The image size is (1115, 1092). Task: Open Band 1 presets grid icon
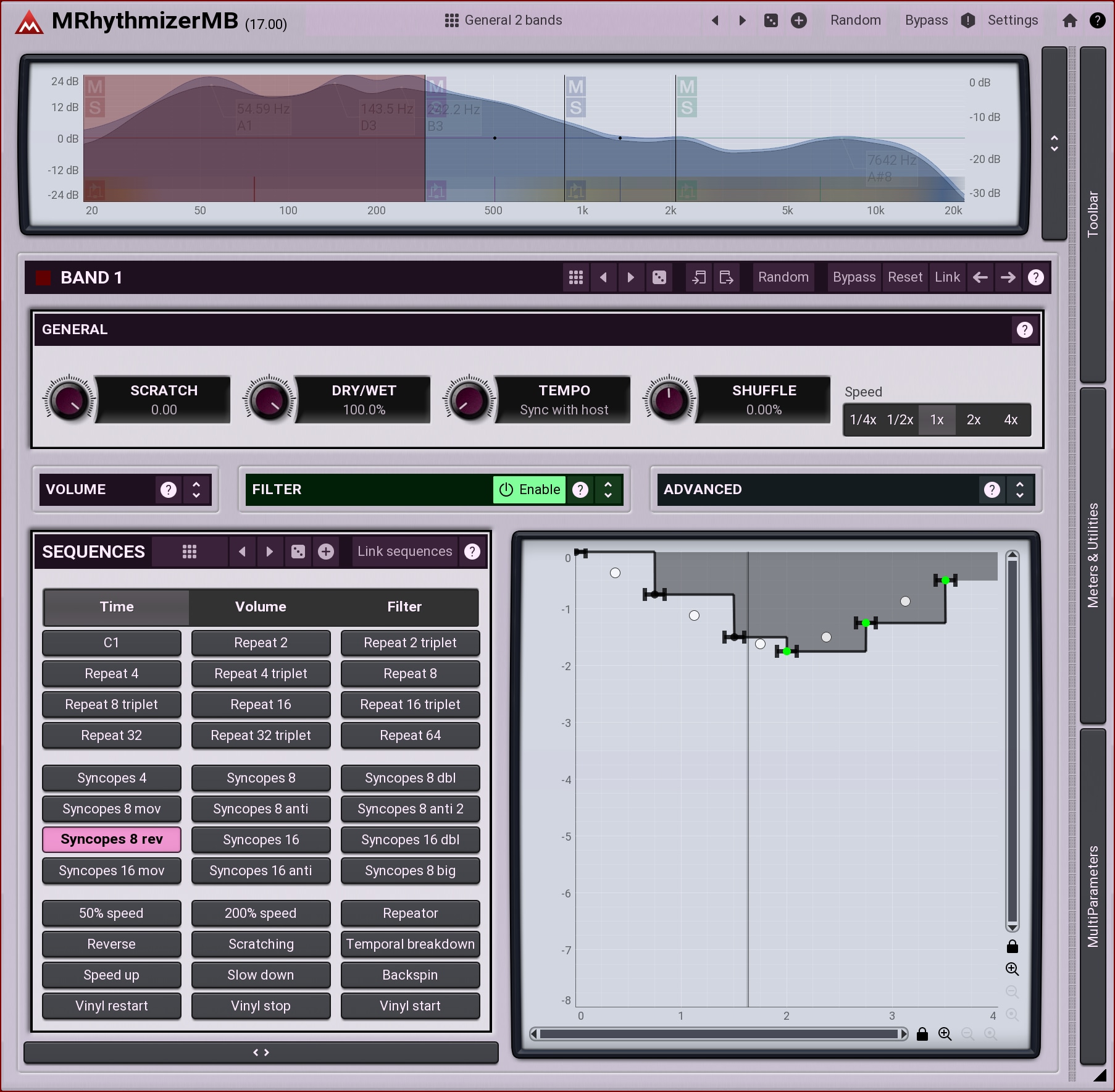tap(575, 277)
